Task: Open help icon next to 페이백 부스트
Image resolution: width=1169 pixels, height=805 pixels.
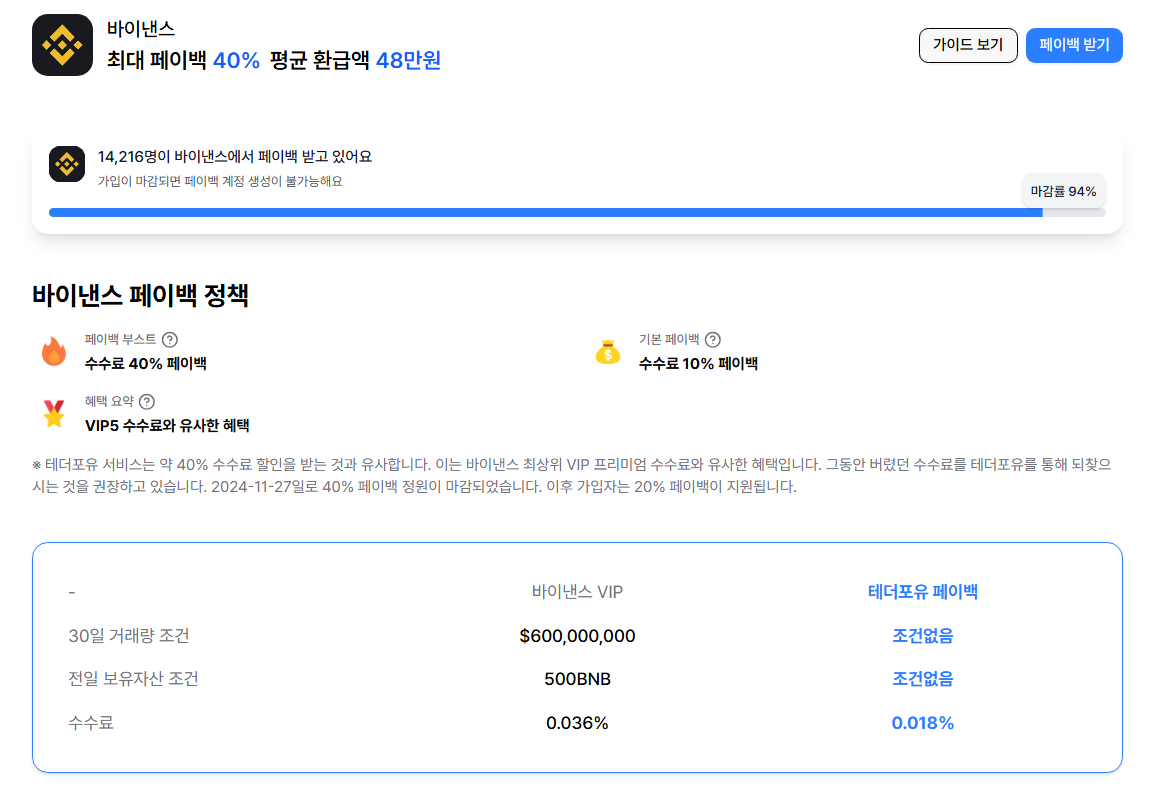Action: coord(170,340)
